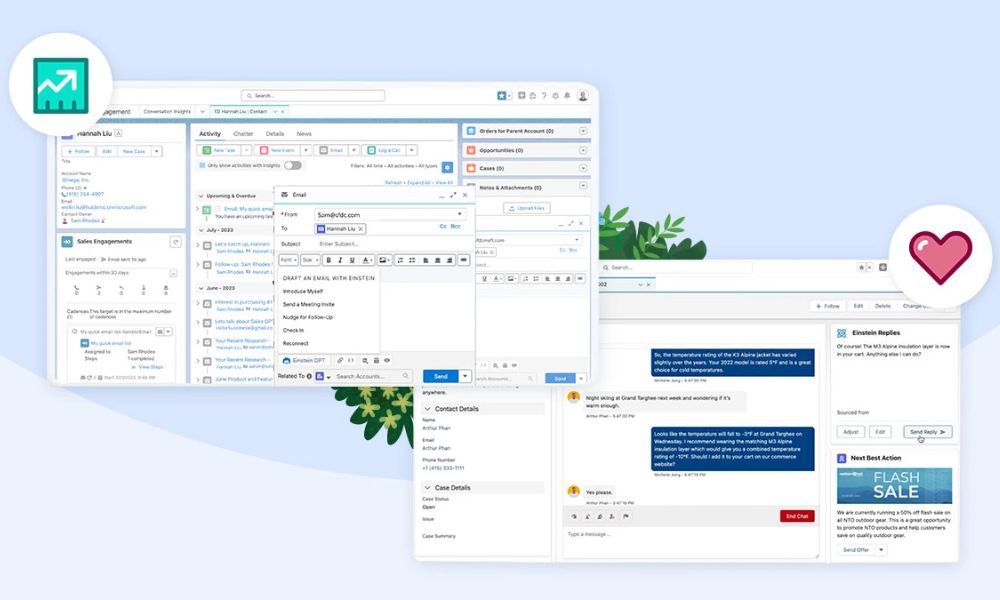Click the Type a message chat input
The image size is (1000, 600).
click(x=691, y=541)
